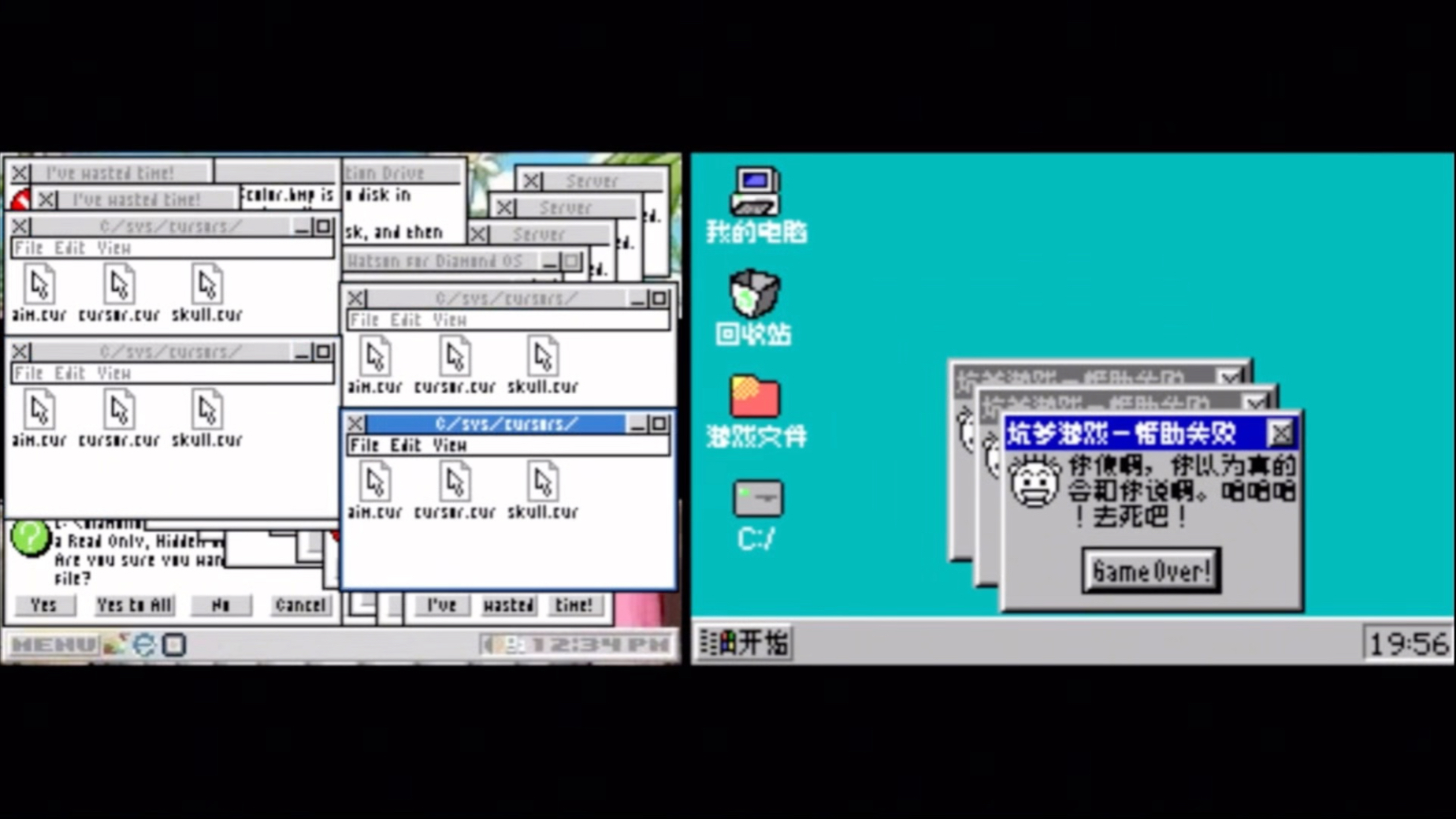This screenshot has height=819, width=1456.
Task: Close the upper-right grey cursors window
Action: [355, 299]
